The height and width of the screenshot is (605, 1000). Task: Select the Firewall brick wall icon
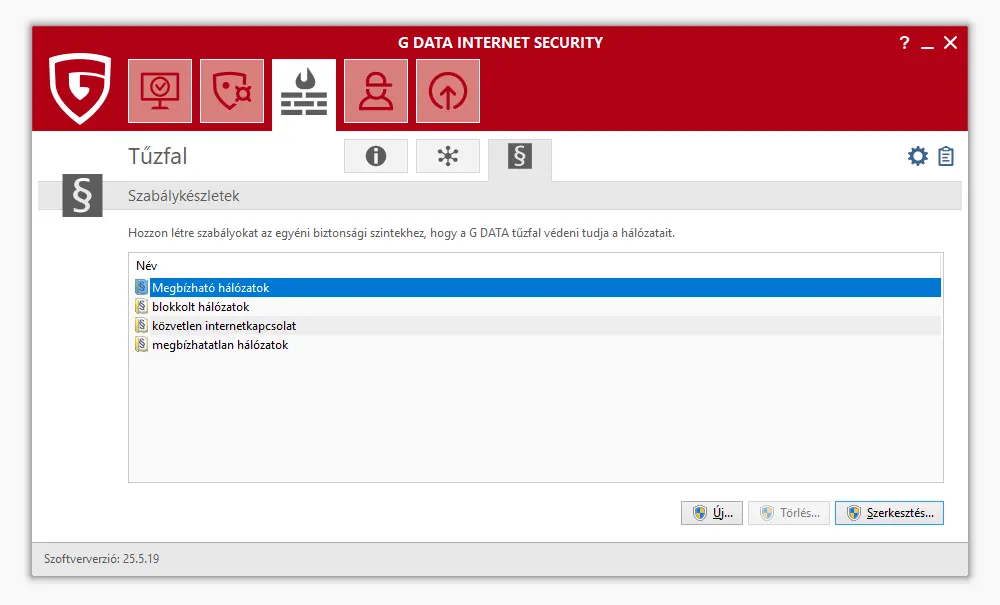tap(304, 91)
